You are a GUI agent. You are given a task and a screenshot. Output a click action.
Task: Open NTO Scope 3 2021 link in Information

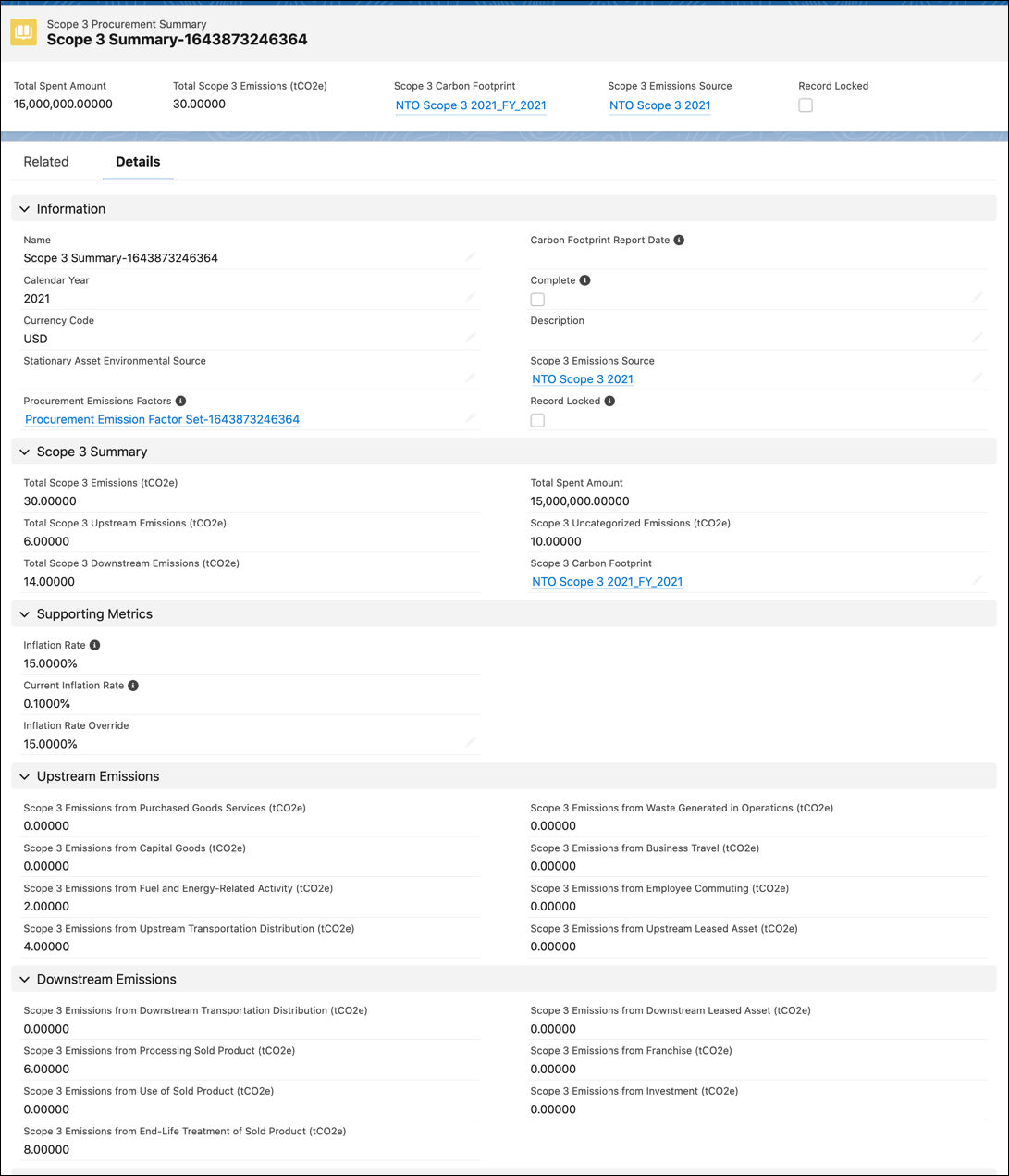pyautogui.click(x=583, y=379)
